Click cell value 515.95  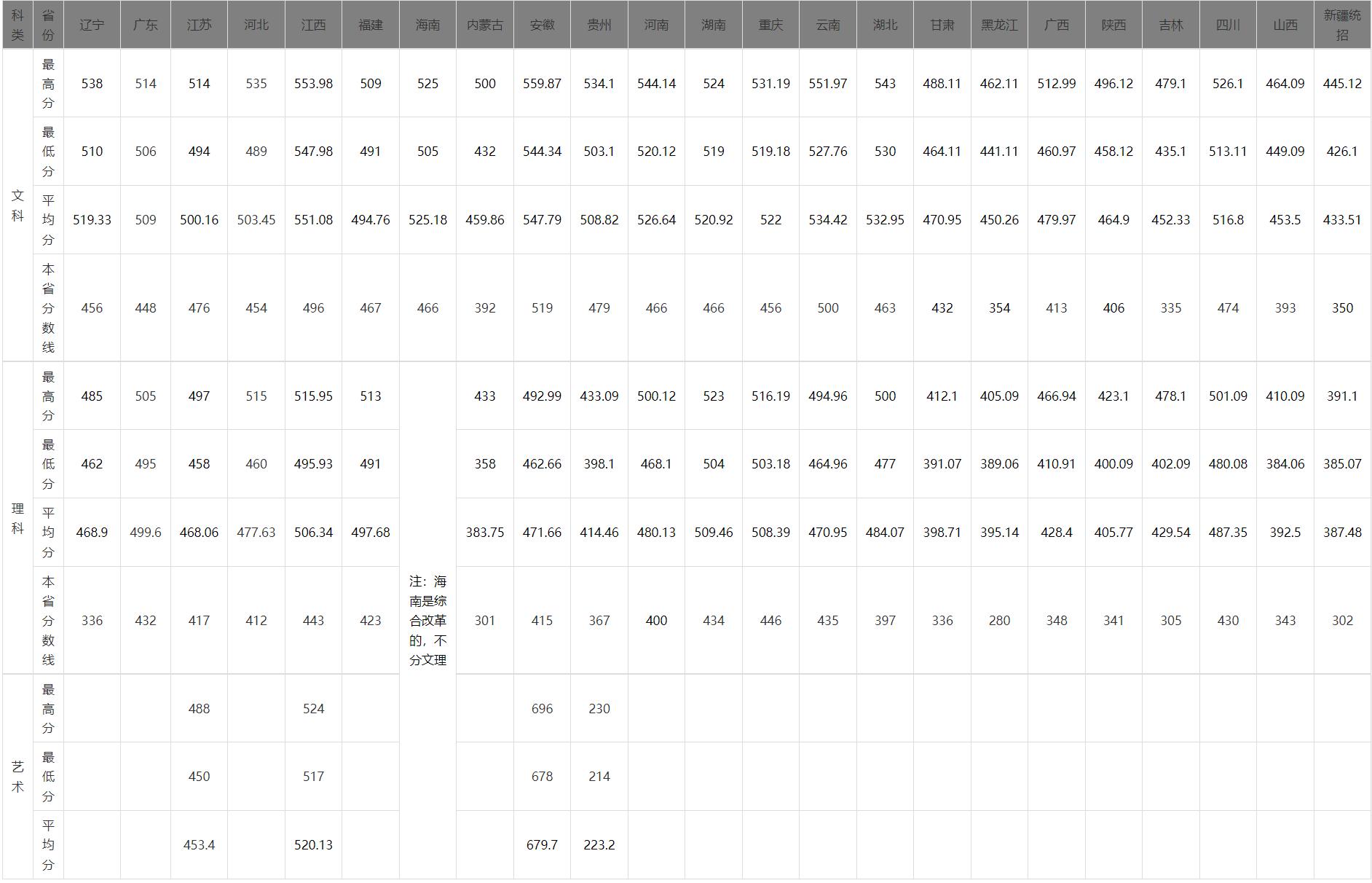[313, 396]
